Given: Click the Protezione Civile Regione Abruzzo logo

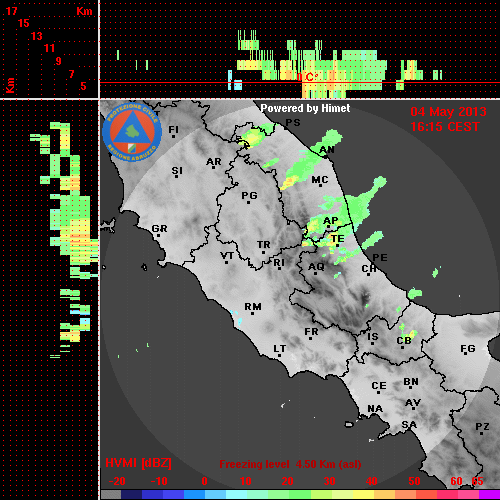Looking at the screenshot, I should [133, 132].
